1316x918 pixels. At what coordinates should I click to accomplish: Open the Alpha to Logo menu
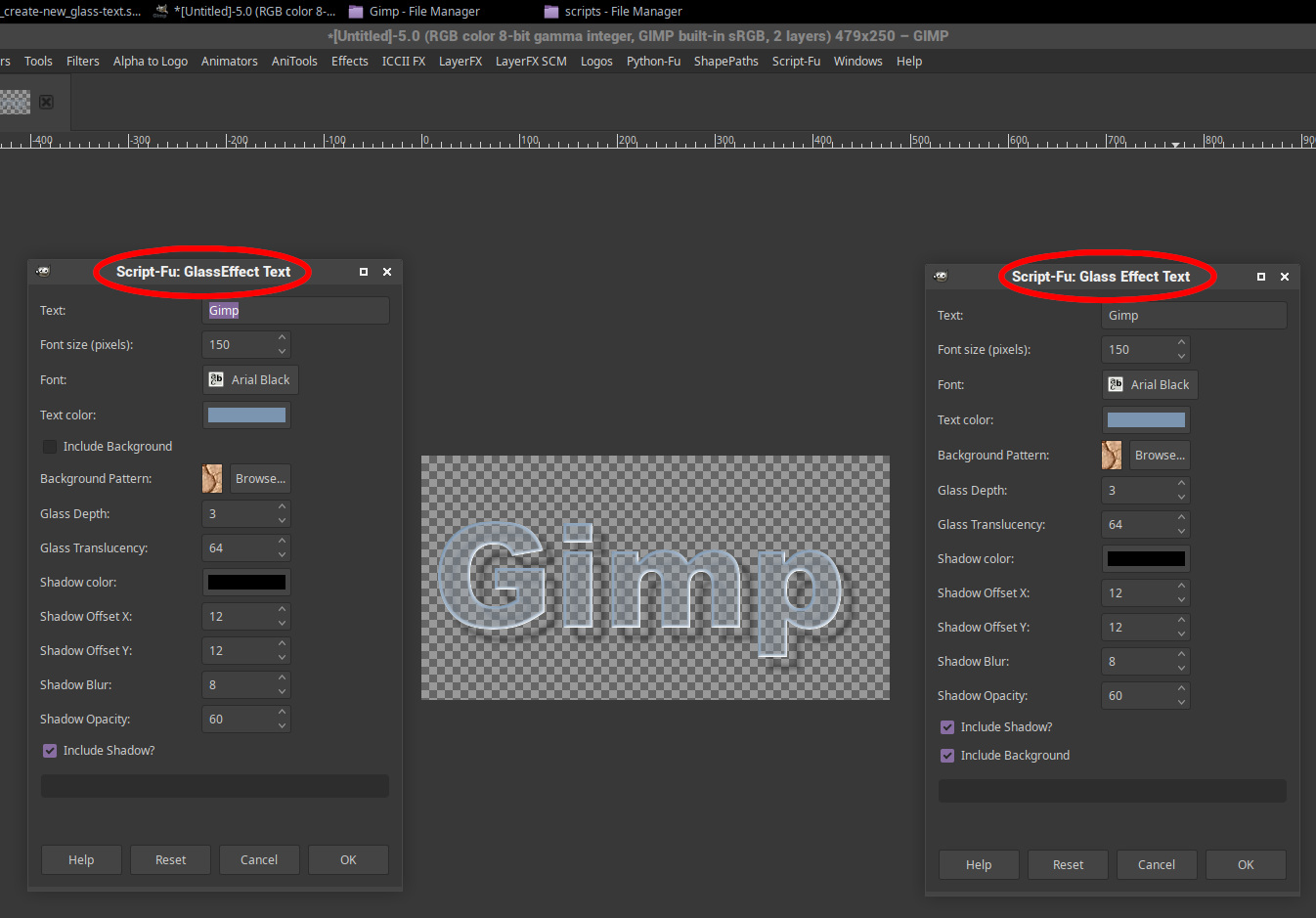tap(151, 61)
